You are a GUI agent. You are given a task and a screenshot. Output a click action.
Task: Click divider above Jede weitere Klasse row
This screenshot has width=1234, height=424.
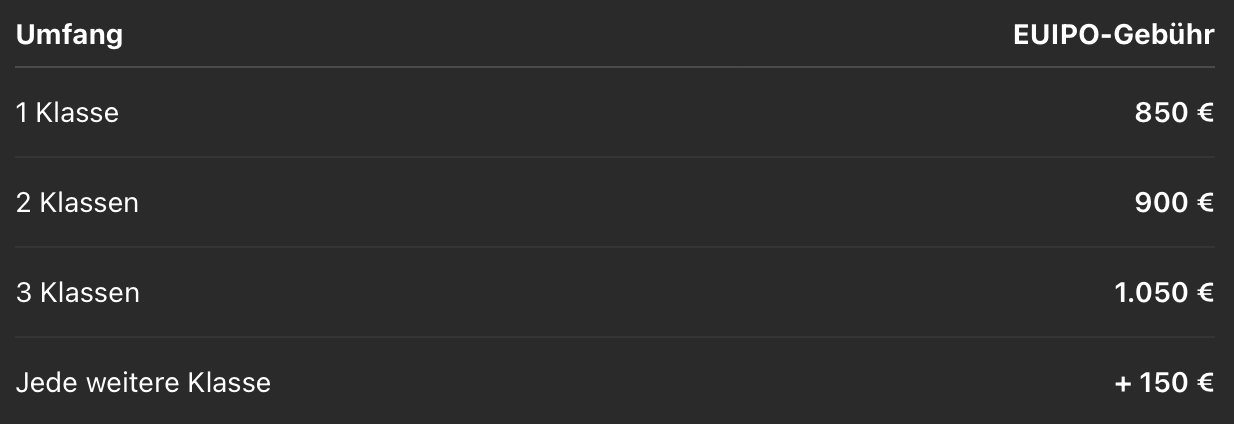[x=615, y=337]
